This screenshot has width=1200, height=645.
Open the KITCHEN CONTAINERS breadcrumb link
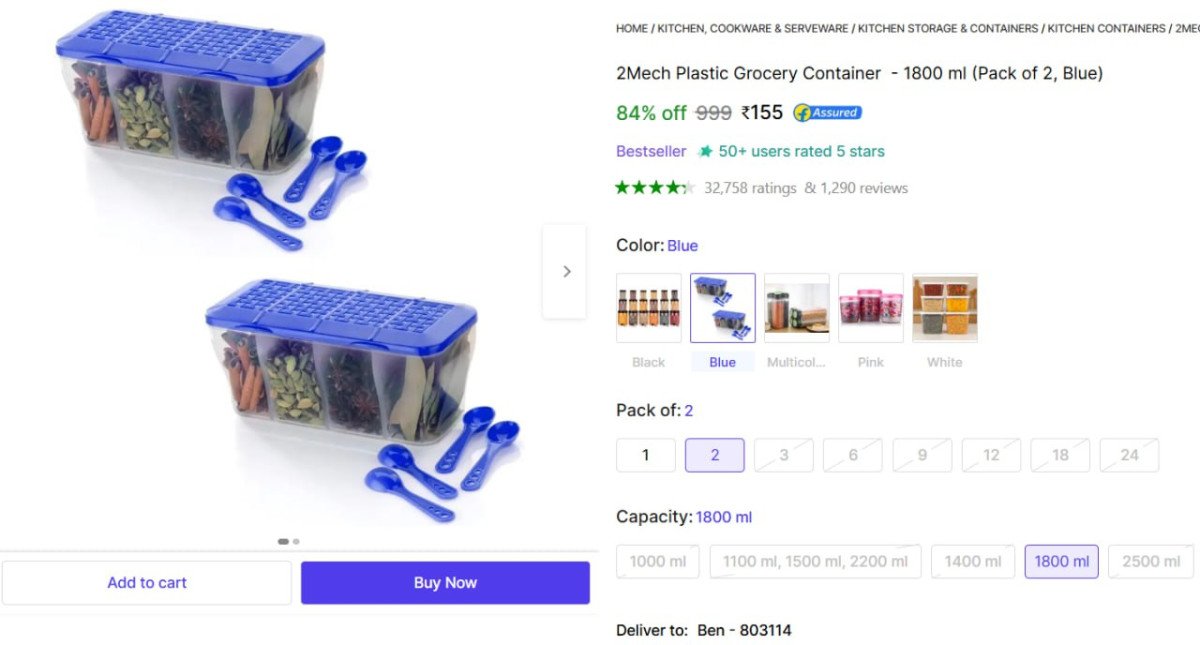coord(1104,28)
